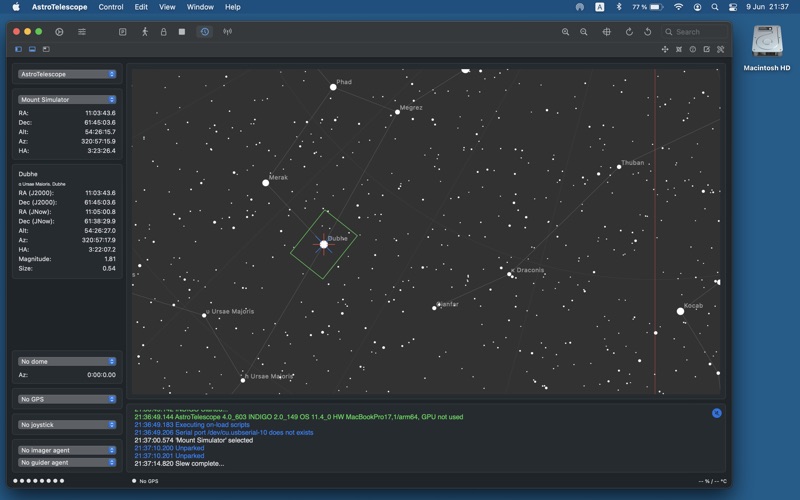Screen dimensions: 800x500
Task: Click the RA (JNow) value 11:05:00.8
Action: click(x=100, y=212)
